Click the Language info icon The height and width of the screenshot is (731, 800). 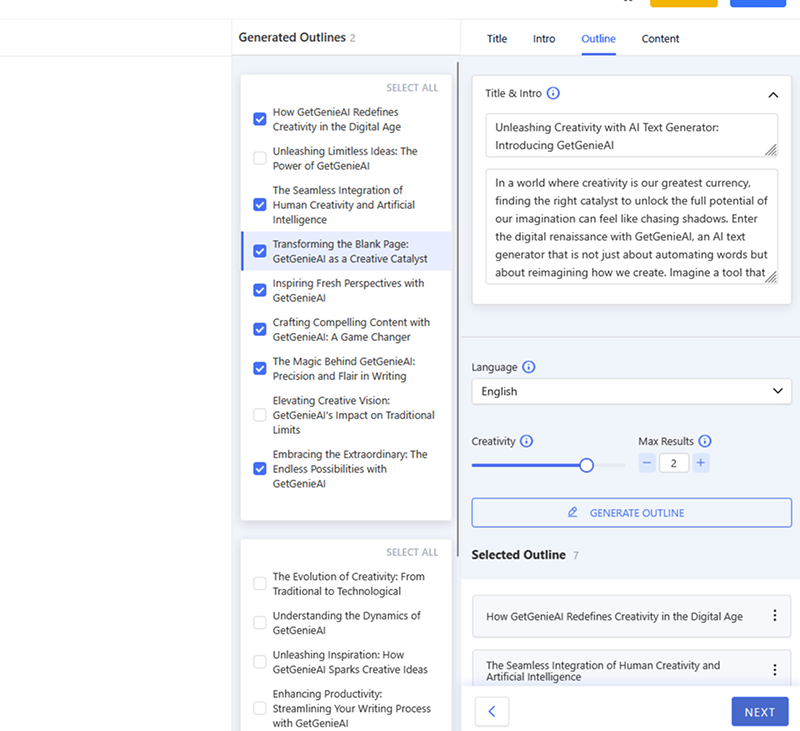pyautogui.click(x=529, y=367)
